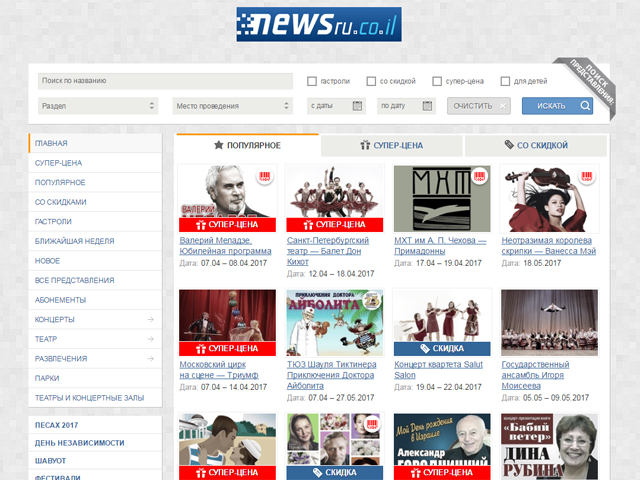The height and width of the screenshot is (480, 640).
Task: Click the magnifier icon on Искать button
Action: point(585,106)
